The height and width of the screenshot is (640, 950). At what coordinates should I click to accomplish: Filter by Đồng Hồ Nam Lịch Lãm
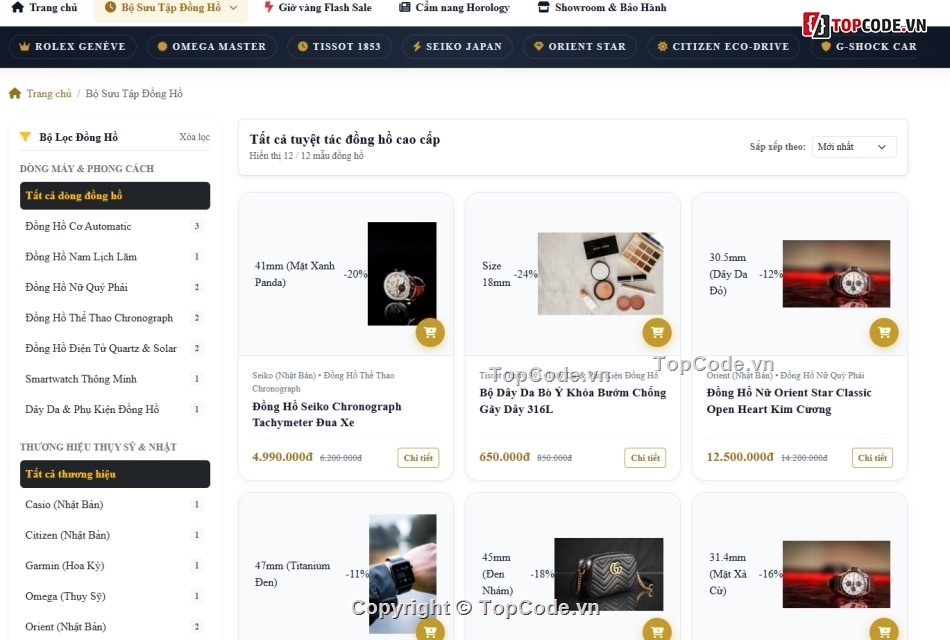click(x=115, y=256)
